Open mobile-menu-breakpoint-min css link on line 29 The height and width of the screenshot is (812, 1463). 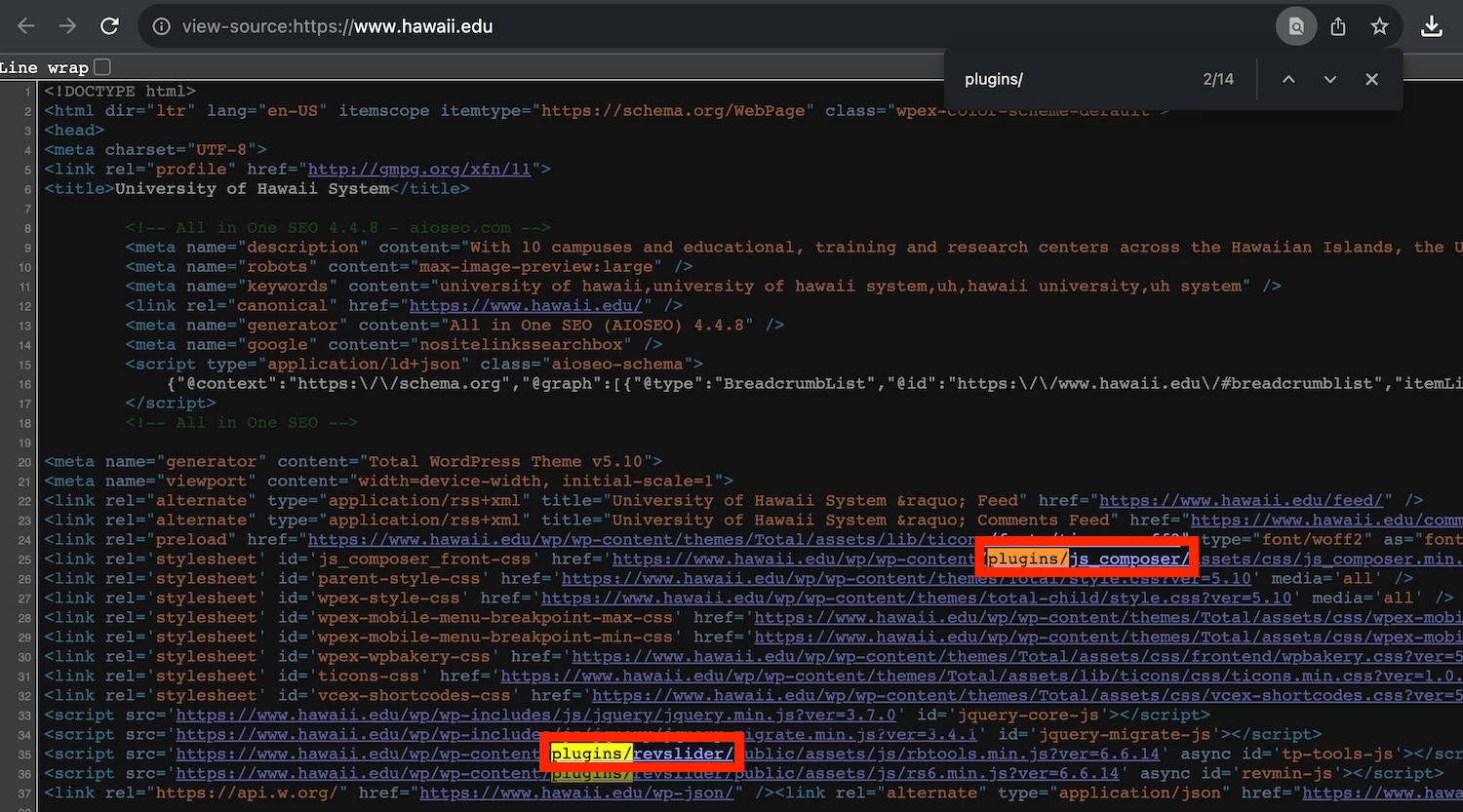(1108, 637)
